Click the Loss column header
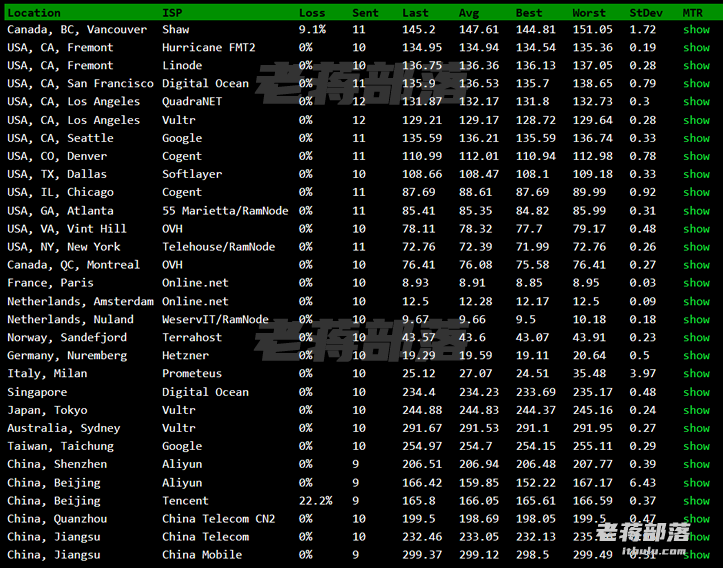Image resolution: width=723 pixels, height=568 pixels. tap(312, 13)
